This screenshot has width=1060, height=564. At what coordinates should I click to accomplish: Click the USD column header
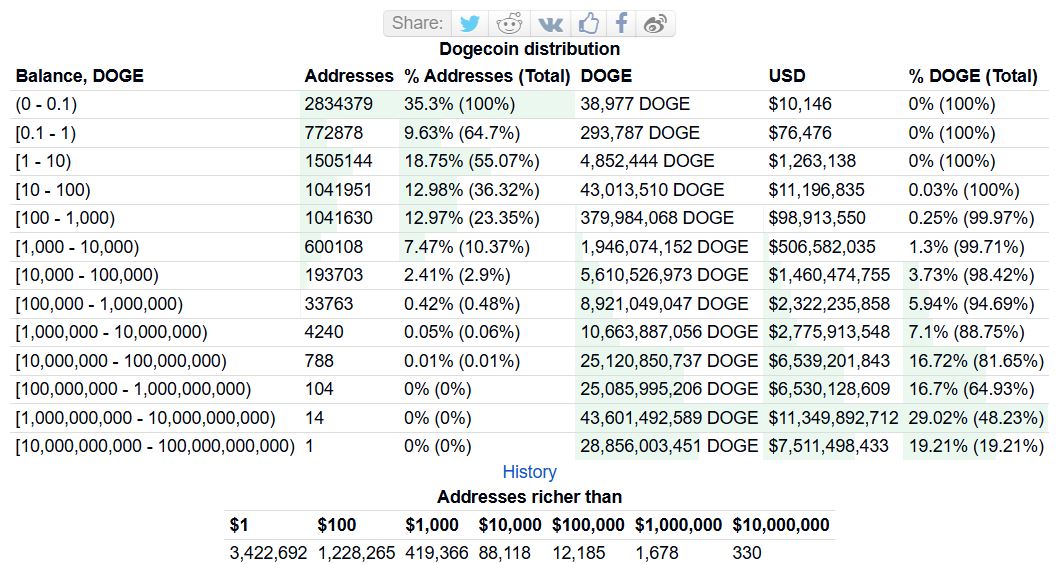click(787, 76)
